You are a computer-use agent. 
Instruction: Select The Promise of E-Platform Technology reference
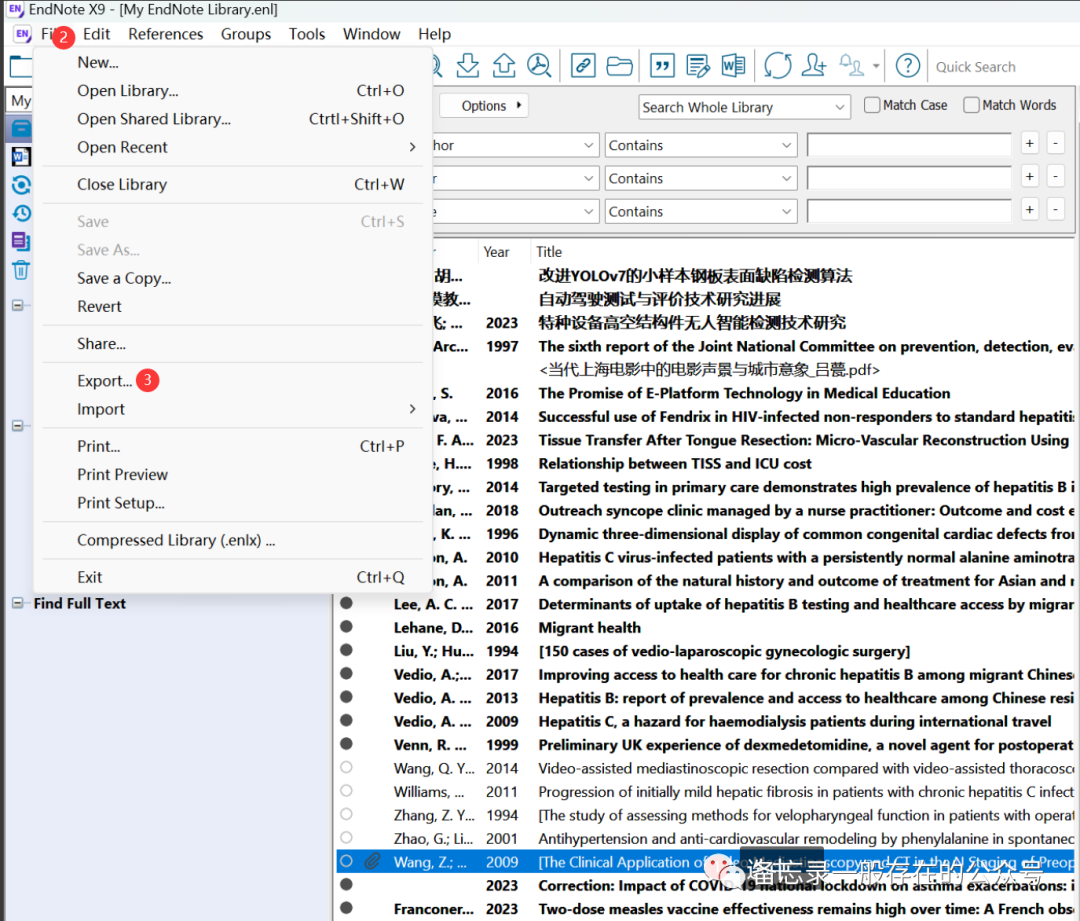tap(753, 393)
